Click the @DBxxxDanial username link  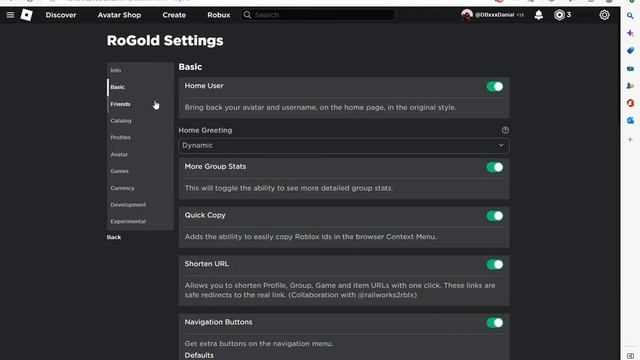pyautogui.click(x=494, y=15)
